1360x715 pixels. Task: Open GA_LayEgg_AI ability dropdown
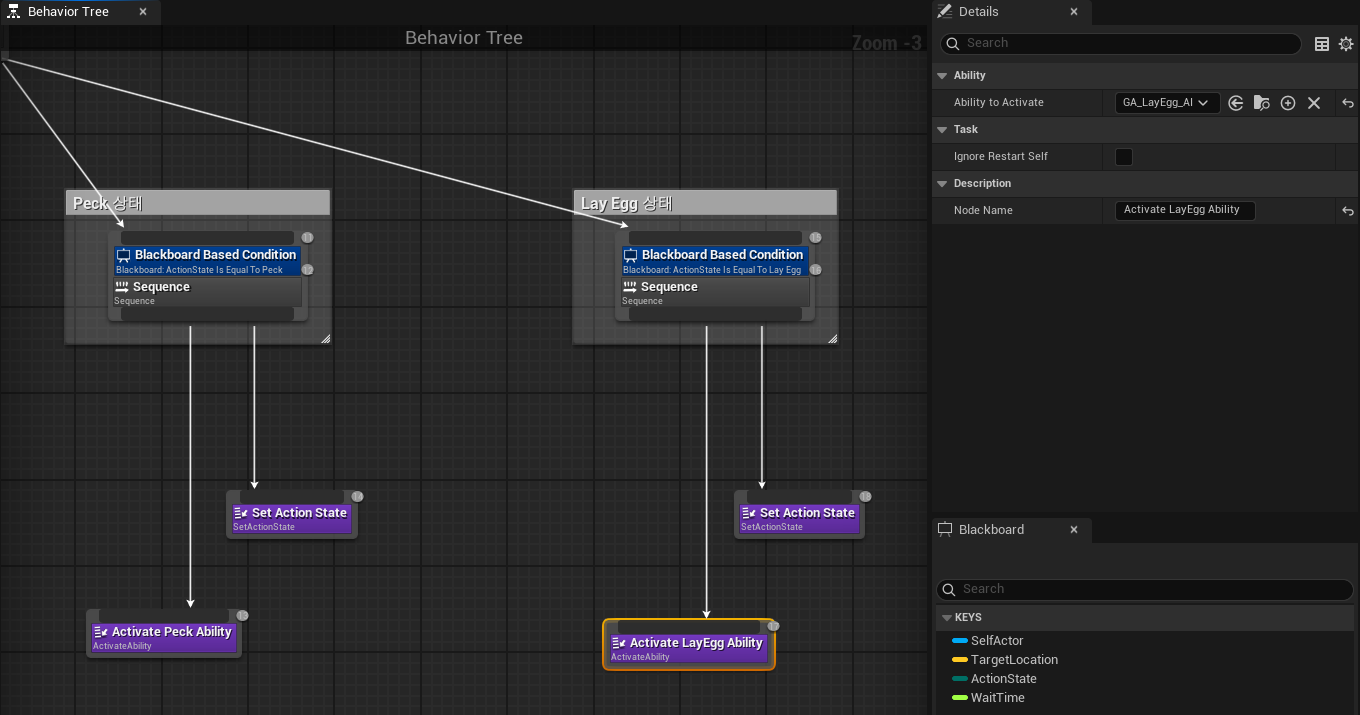point(1167,103)
